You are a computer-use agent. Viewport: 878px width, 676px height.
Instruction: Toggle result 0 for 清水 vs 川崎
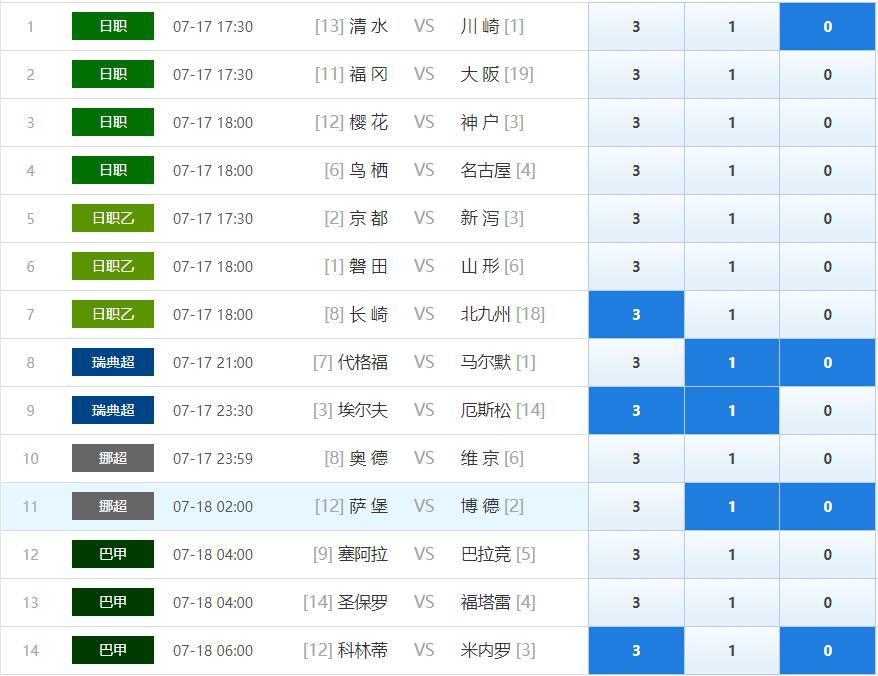pos(827,27)
